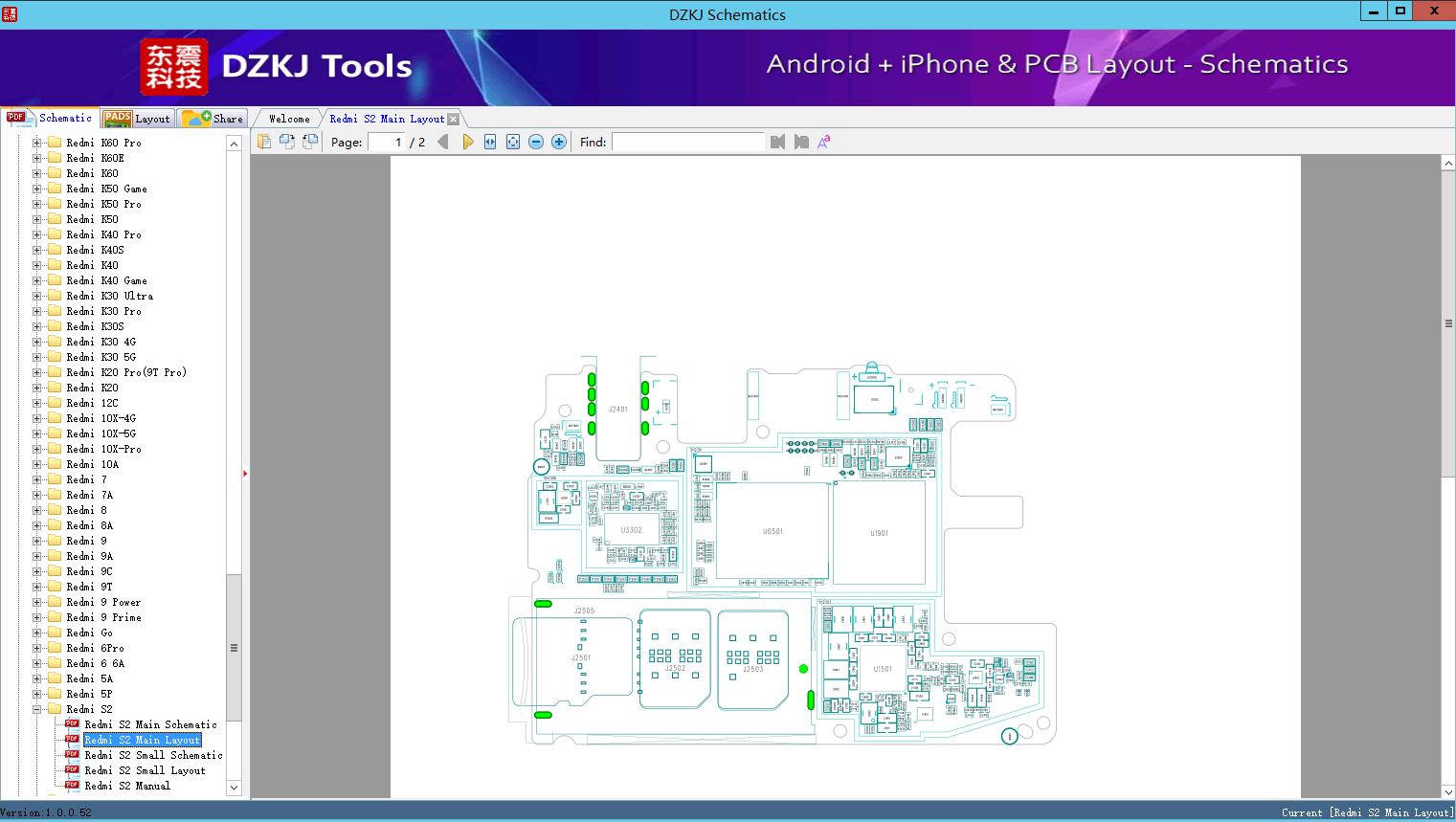Click the PDF icon of Redmi S2 Manual
This screenshot has height=822, width=1456.
(72, 786)
